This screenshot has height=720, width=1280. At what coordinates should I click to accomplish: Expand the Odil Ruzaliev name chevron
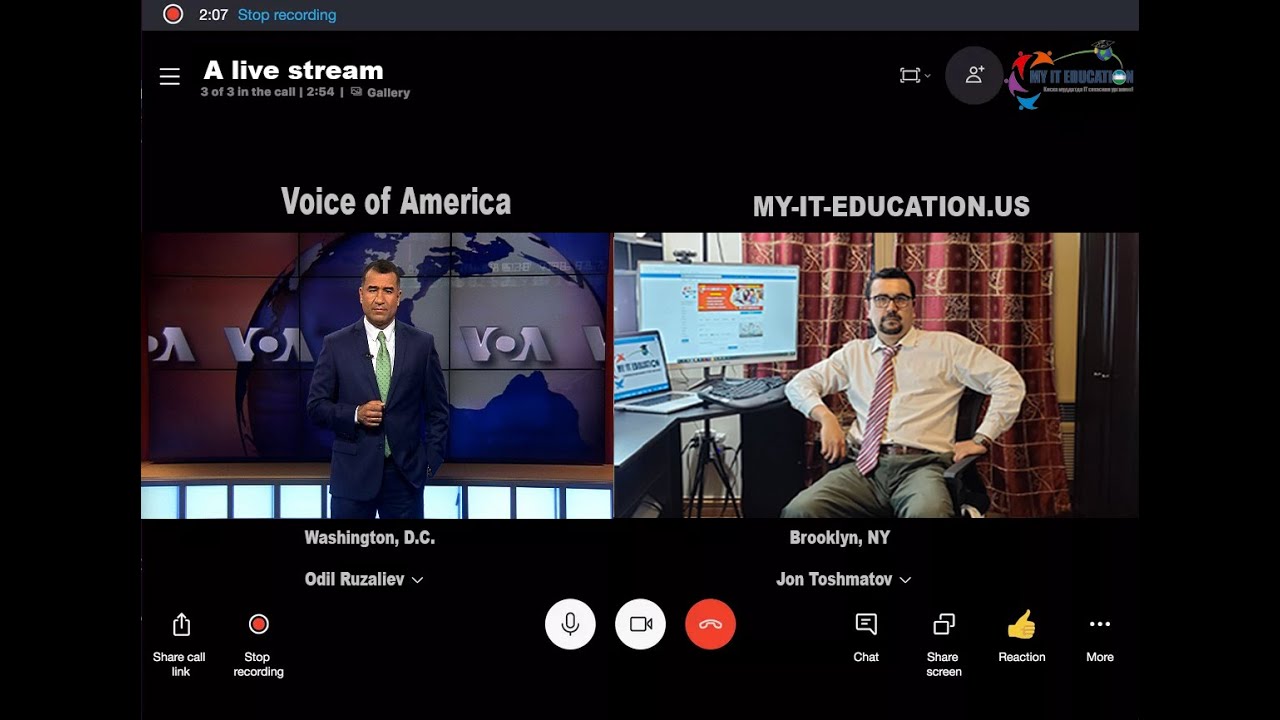[x=417, y=580]
